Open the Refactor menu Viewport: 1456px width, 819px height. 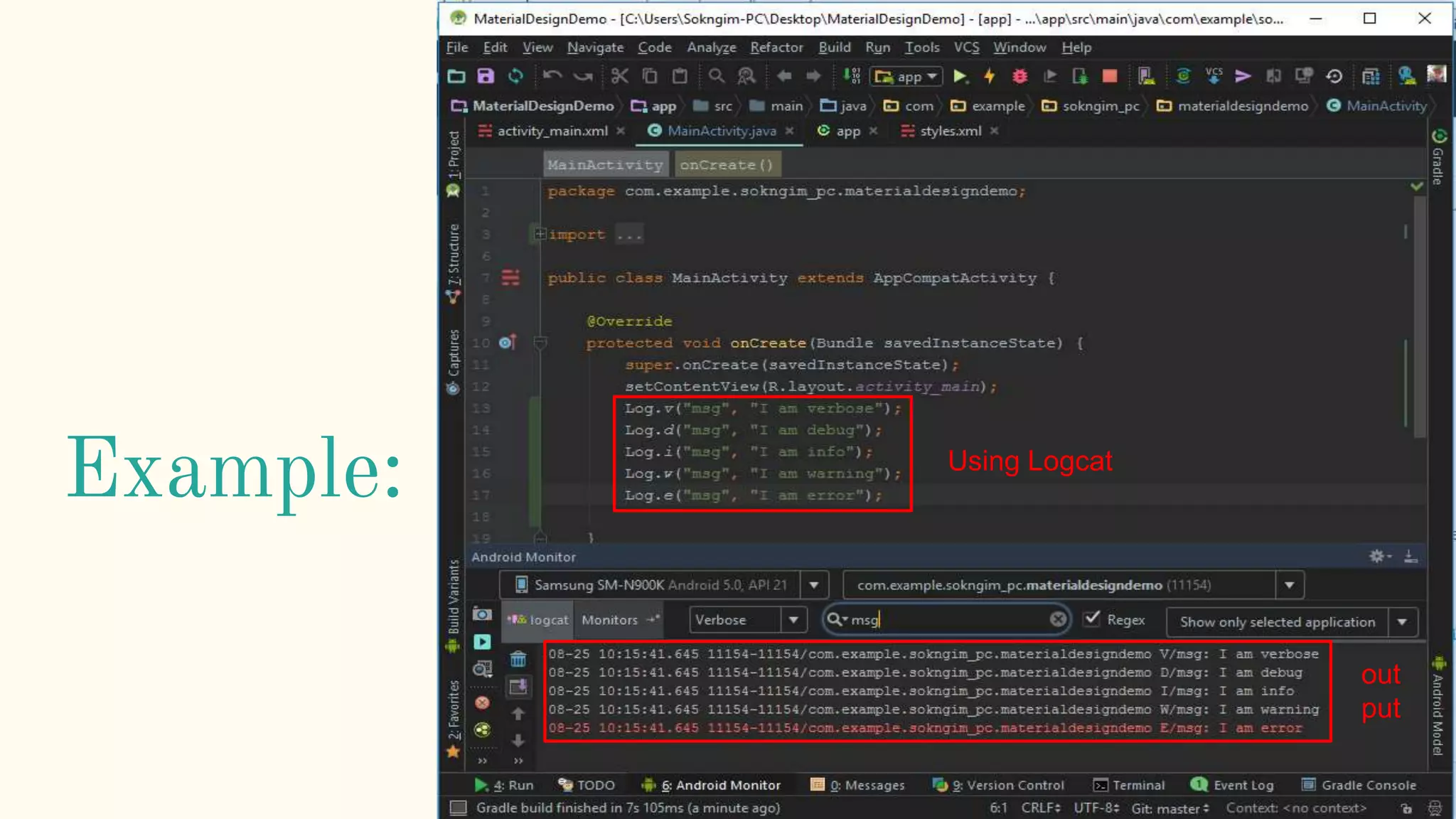(776, 47)
